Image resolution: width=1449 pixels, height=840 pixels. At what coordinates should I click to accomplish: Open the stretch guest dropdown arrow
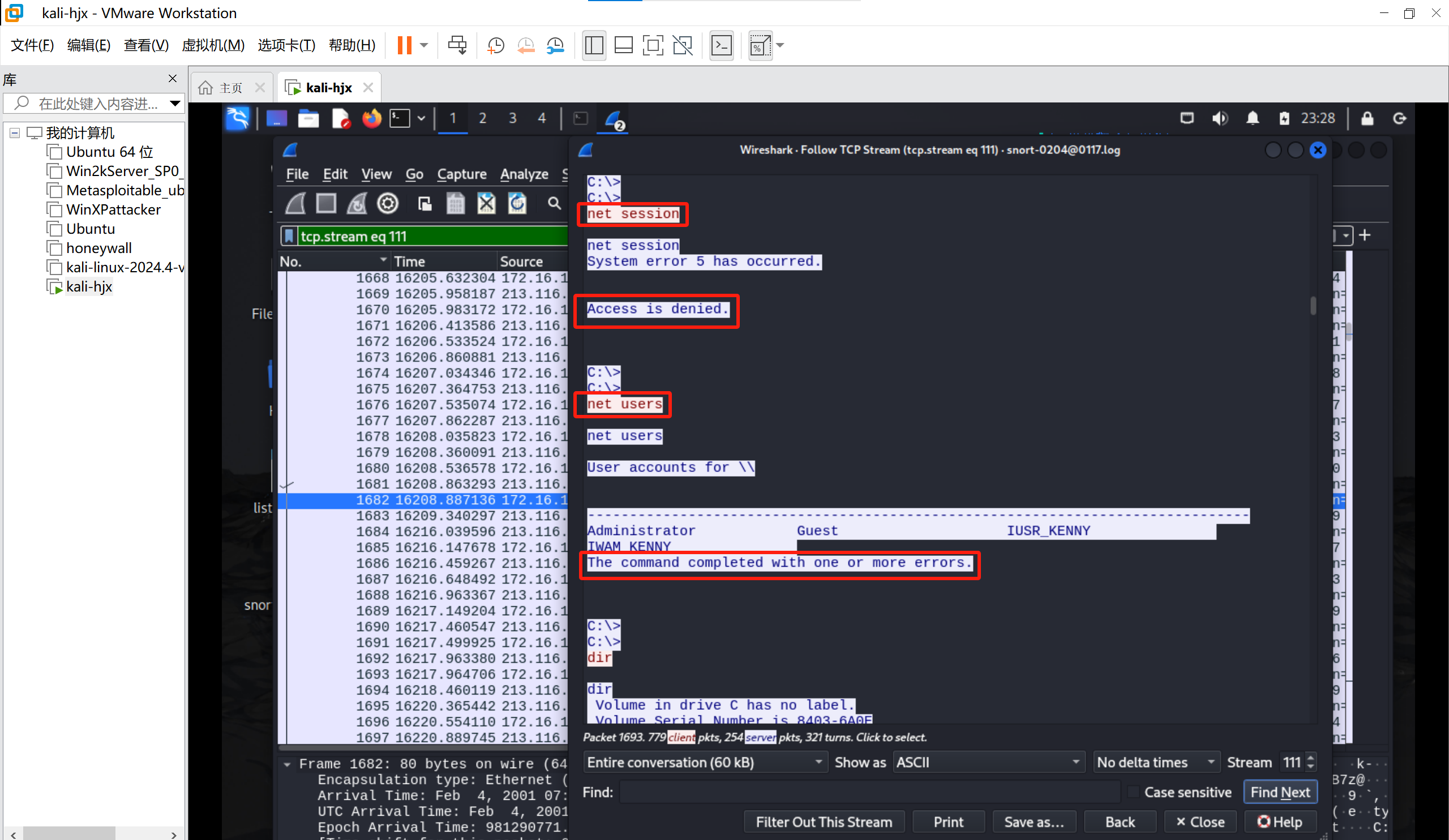click(x=781, y=45)
